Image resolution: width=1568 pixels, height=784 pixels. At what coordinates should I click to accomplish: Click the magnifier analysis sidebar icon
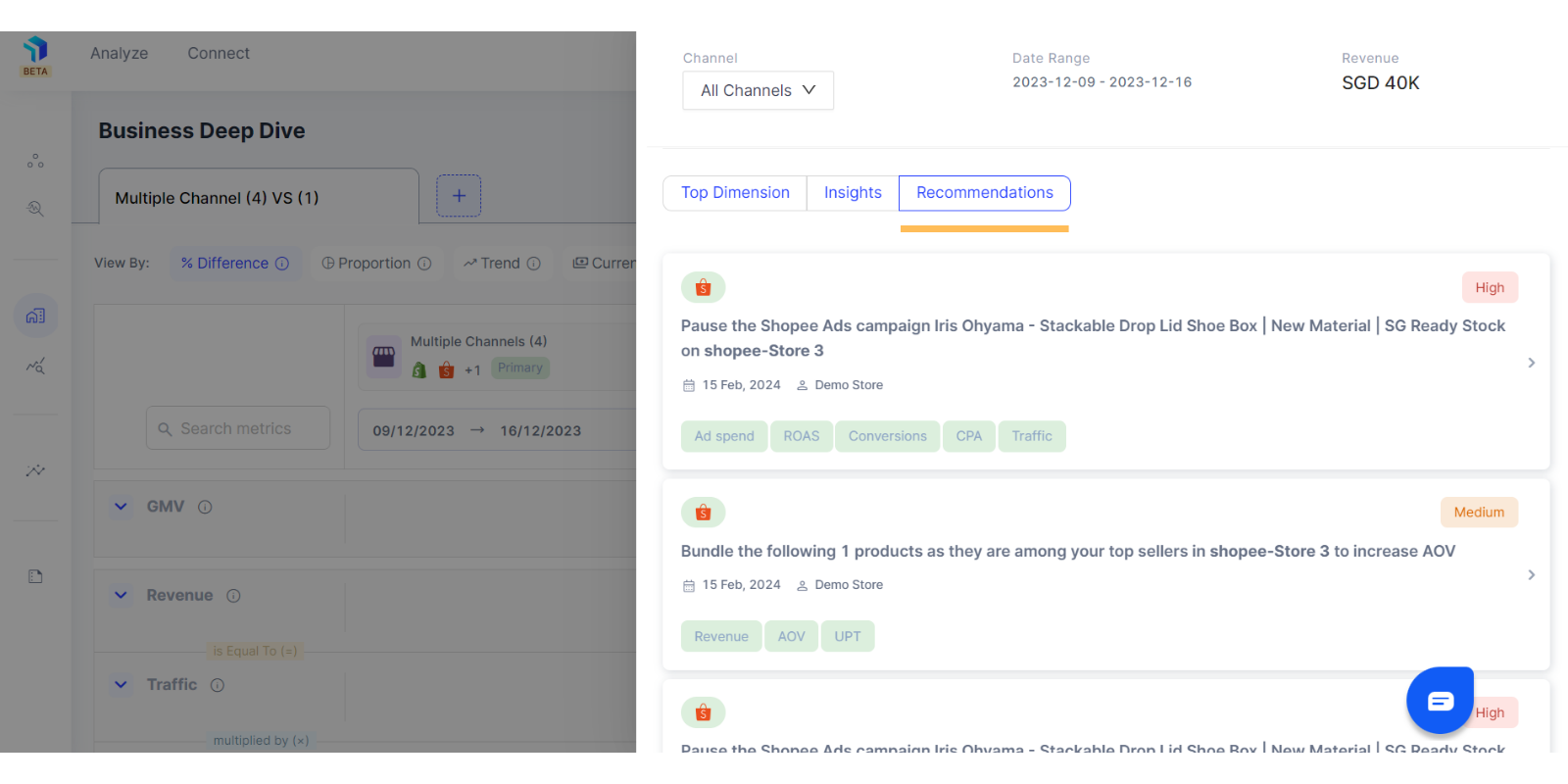point(35,209)
